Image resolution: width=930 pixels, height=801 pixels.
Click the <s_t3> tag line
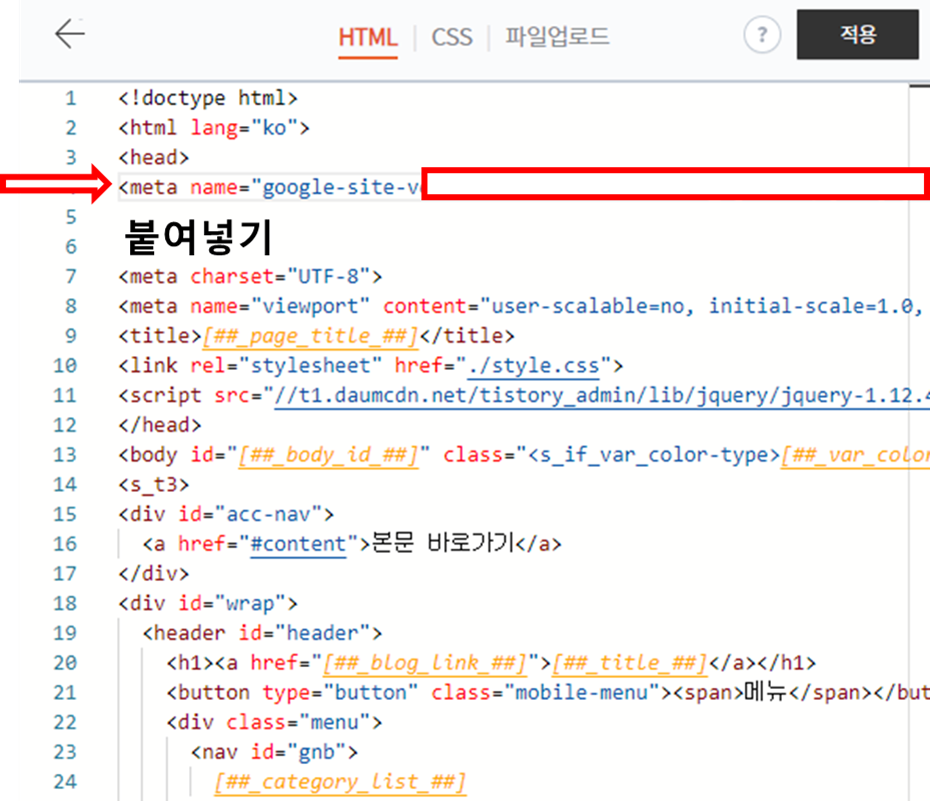(x=154, y=484)
